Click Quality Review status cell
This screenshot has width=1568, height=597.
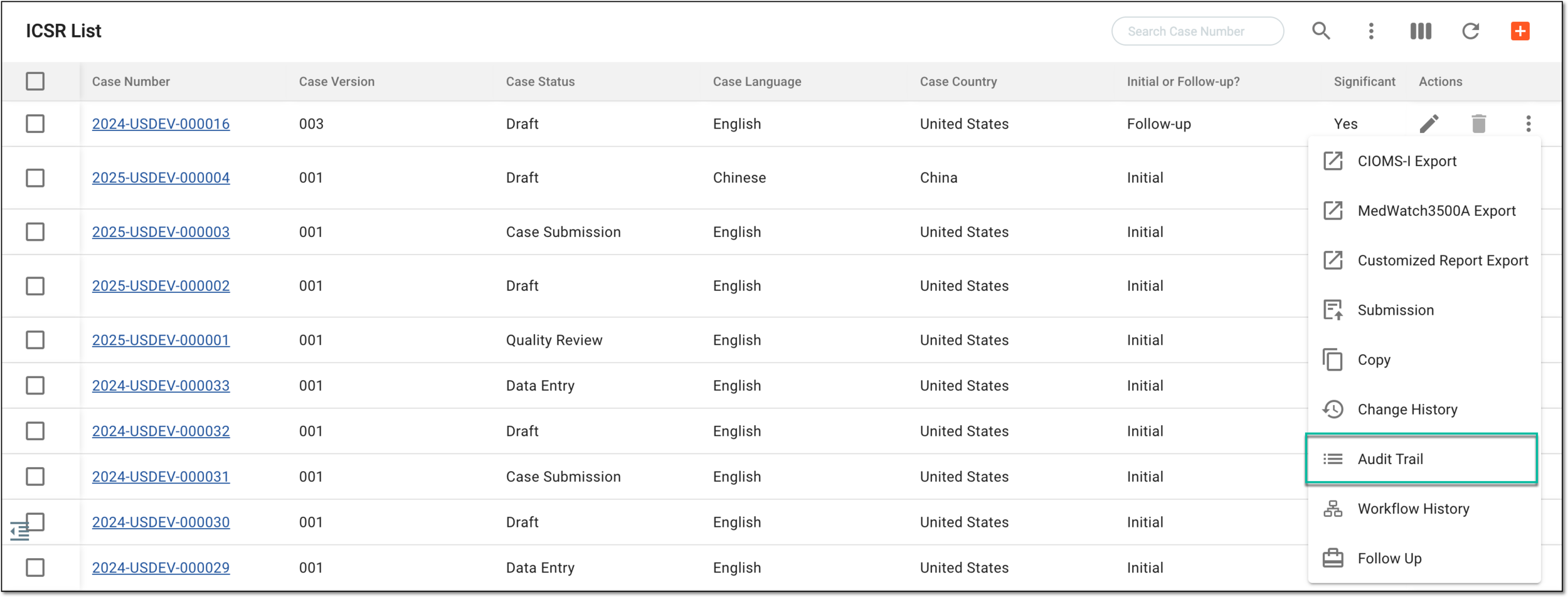(554, 340)
